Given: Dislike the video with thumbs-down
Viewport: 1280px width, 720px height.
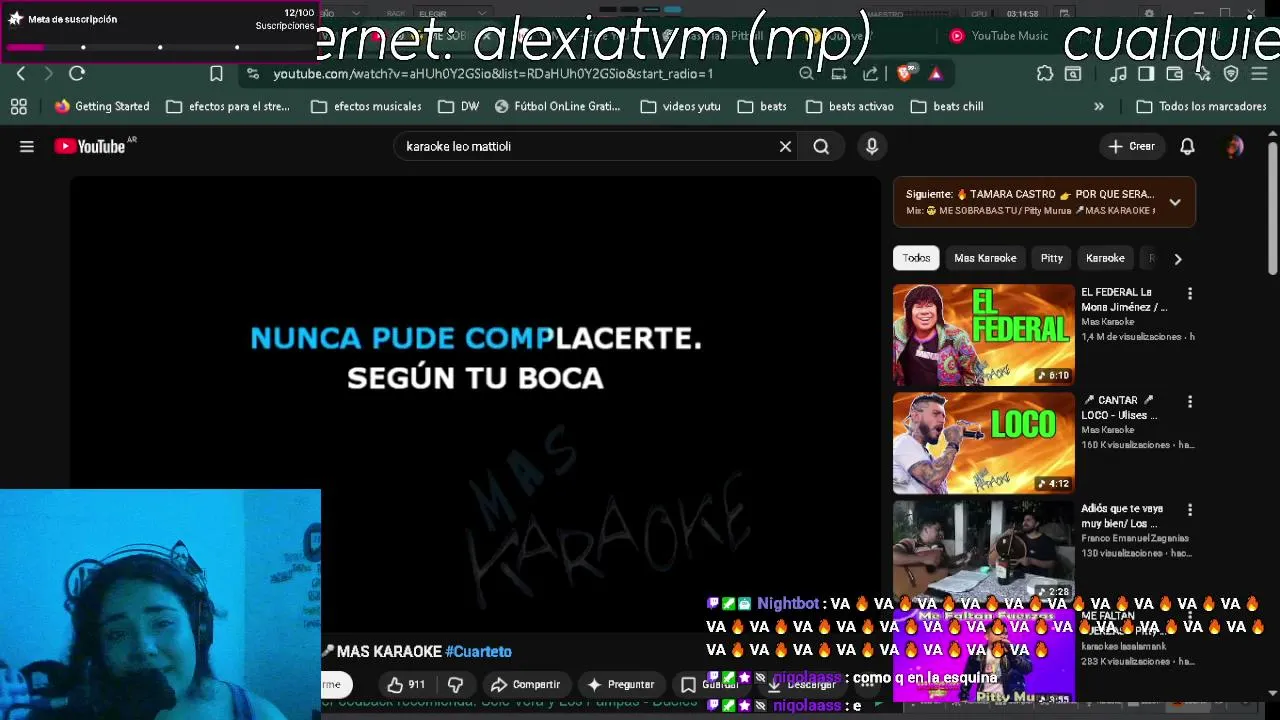Looking at the screenshot, I should coord(455,685).
